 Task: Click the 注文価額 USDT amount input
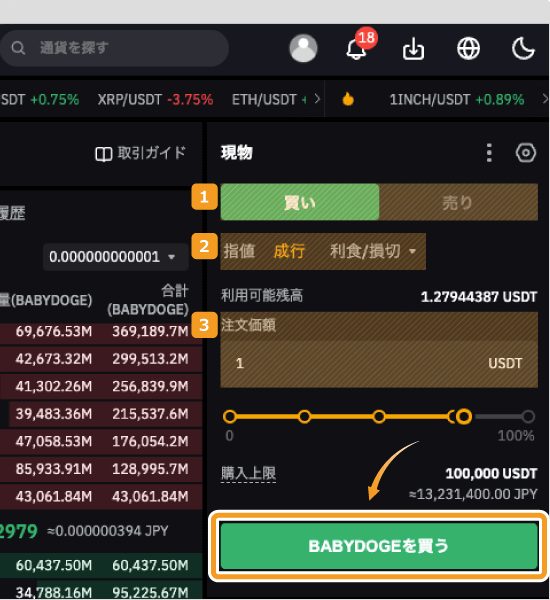coord(379,364)
